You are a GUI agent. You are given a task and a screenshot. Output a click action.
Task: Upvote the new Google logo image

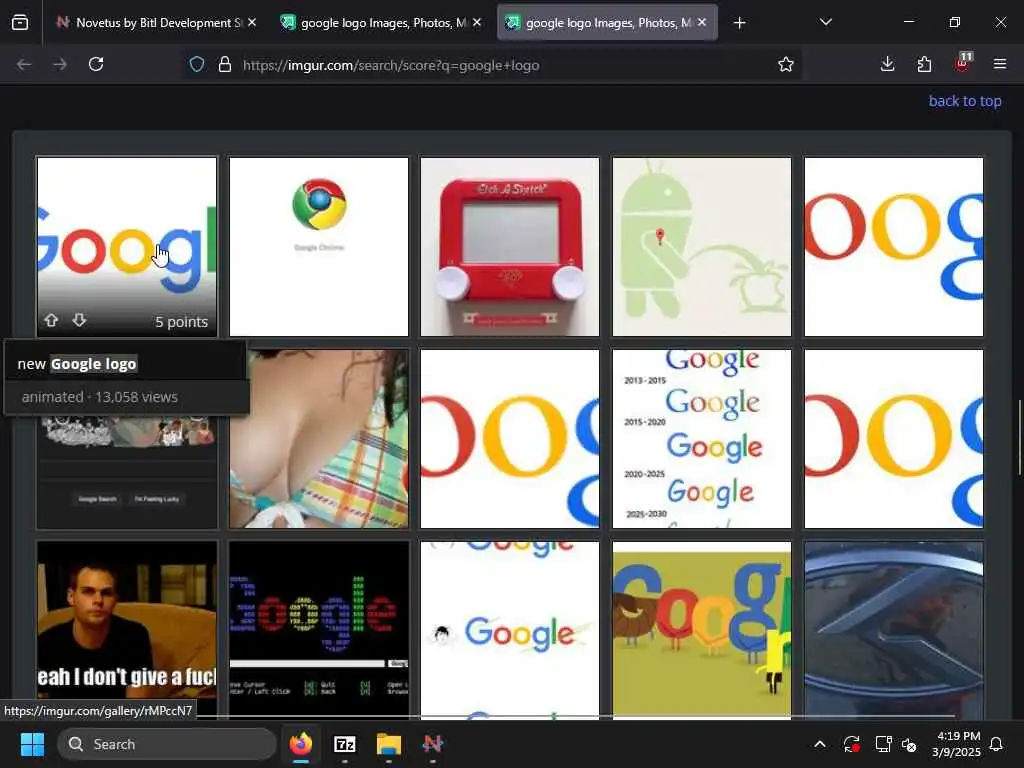(x=51, y=320)
